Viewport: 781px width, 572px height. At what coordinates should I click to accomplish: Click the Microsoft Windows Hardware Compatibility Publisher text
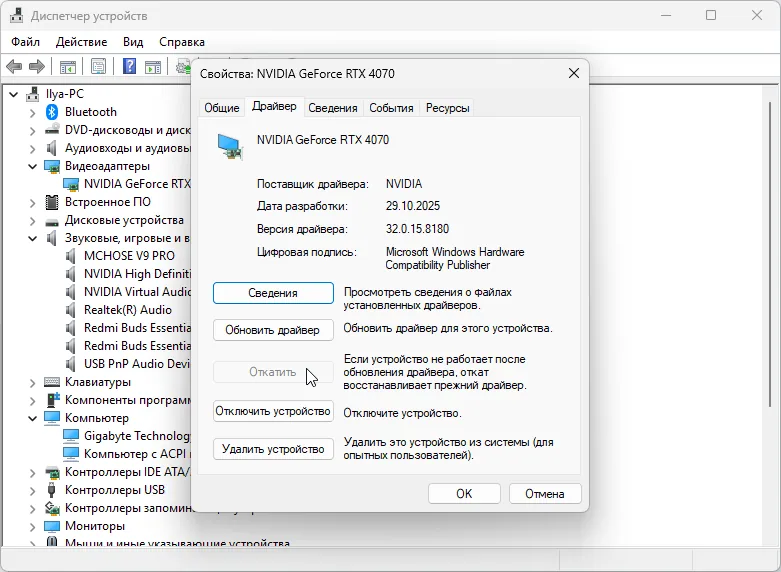pyautogui.click(x=455, y=258)
